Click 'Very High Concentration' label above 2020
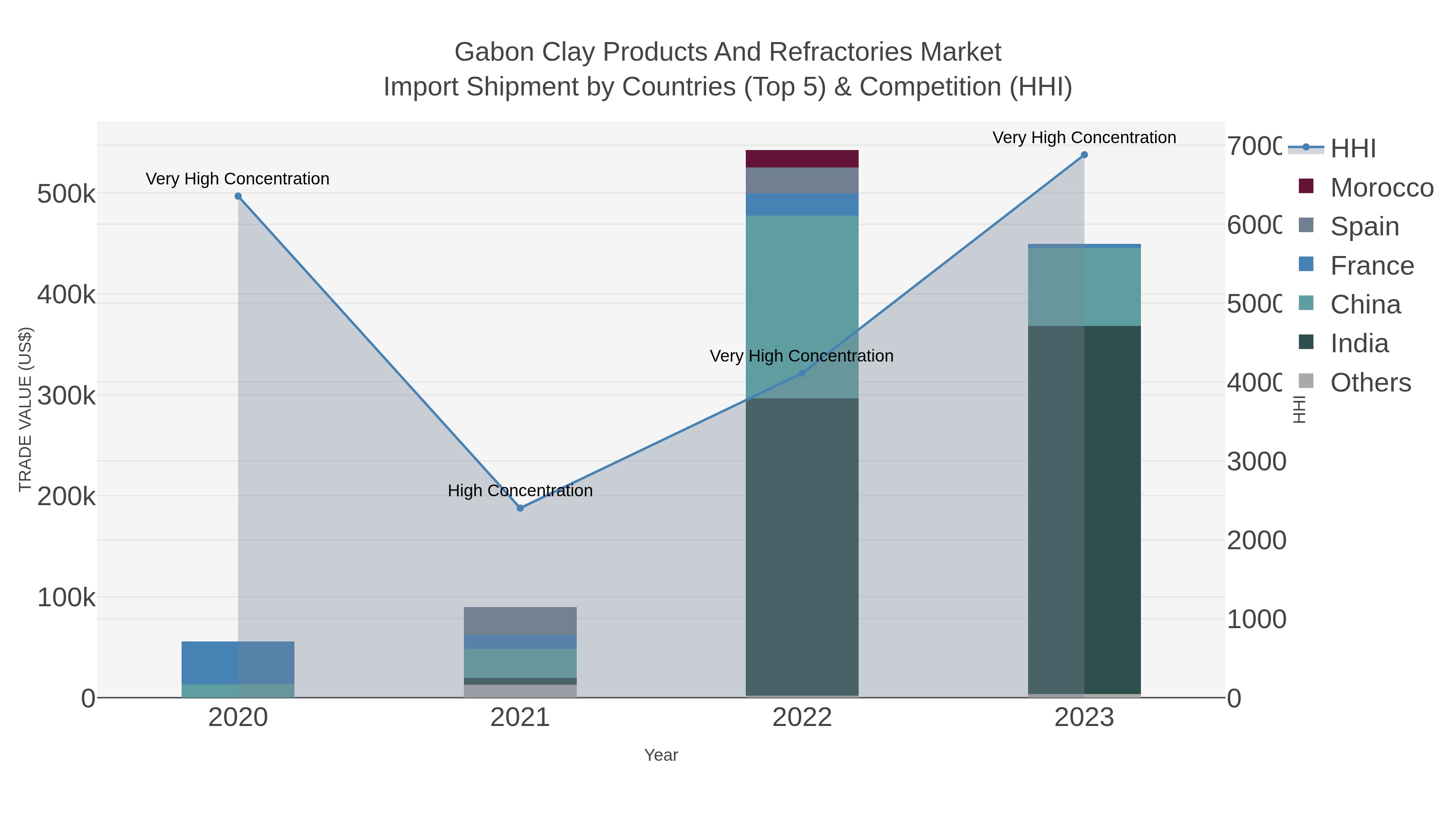The width and height of the screenshot is (1456, 819). point(237,179)
